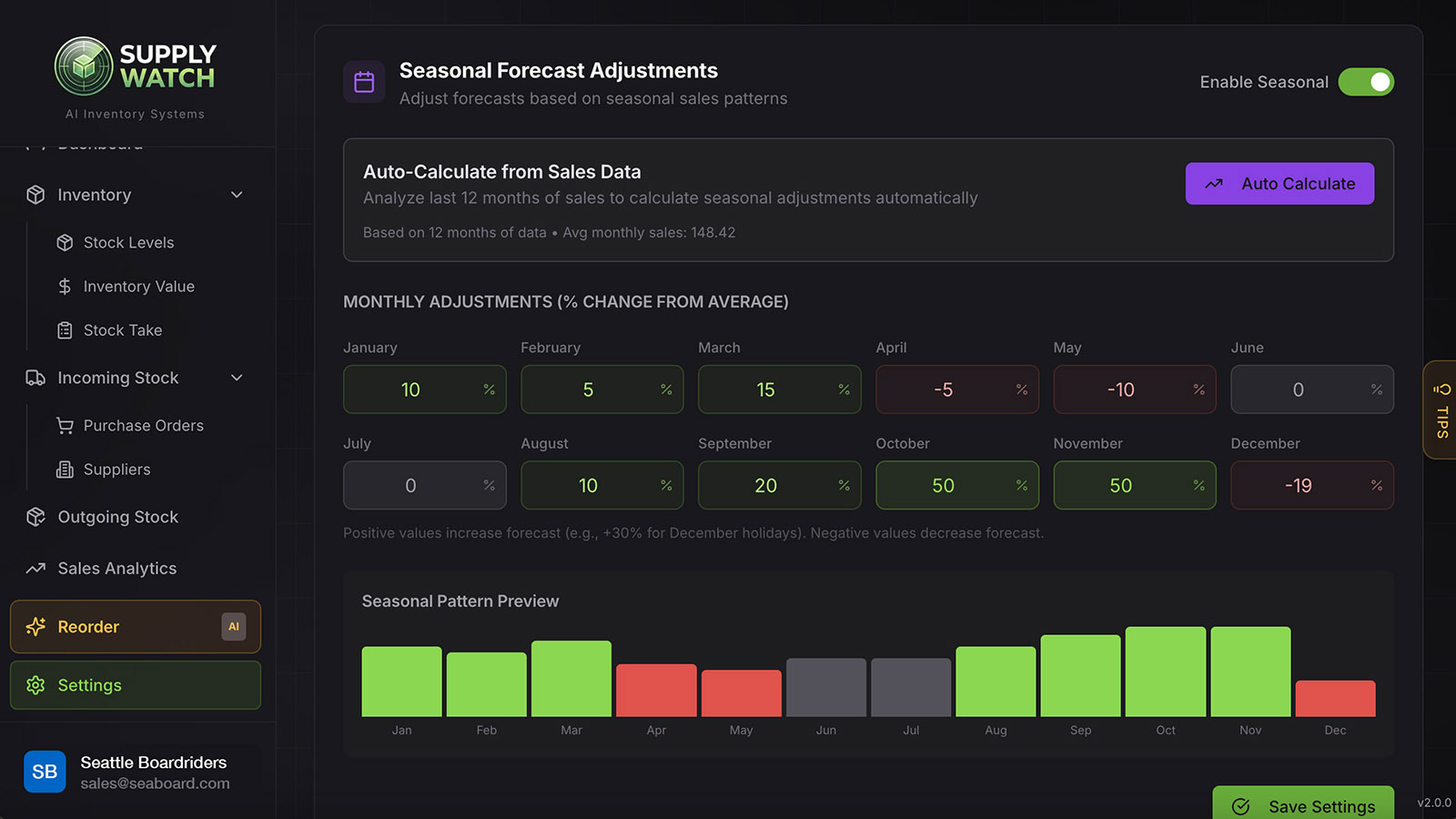Click the 'Avg monthly sales: 148.42' text

tap(649, 233)
